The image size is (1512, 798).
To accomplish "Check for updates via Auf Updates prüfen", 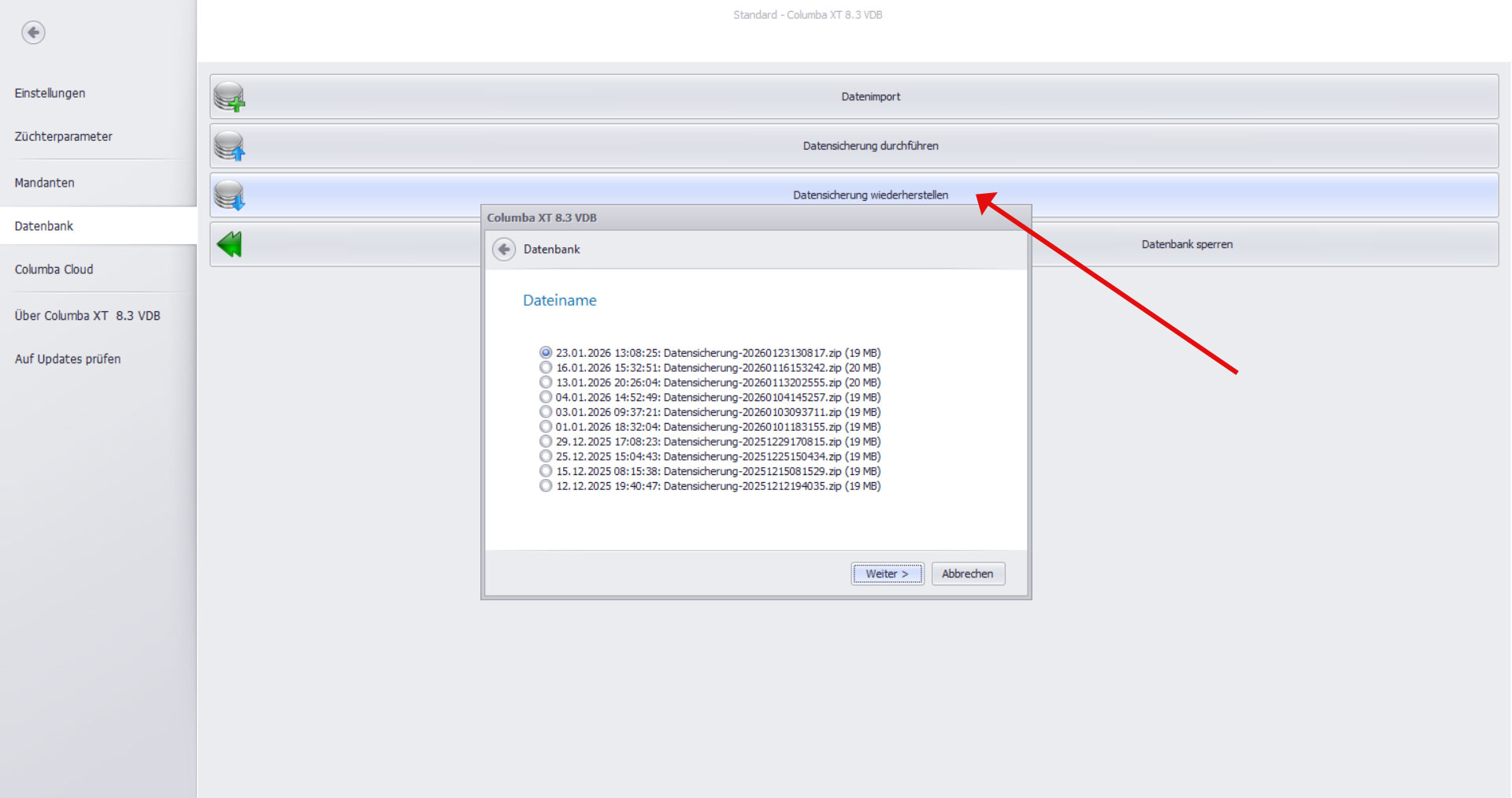I will pos(68,359).
